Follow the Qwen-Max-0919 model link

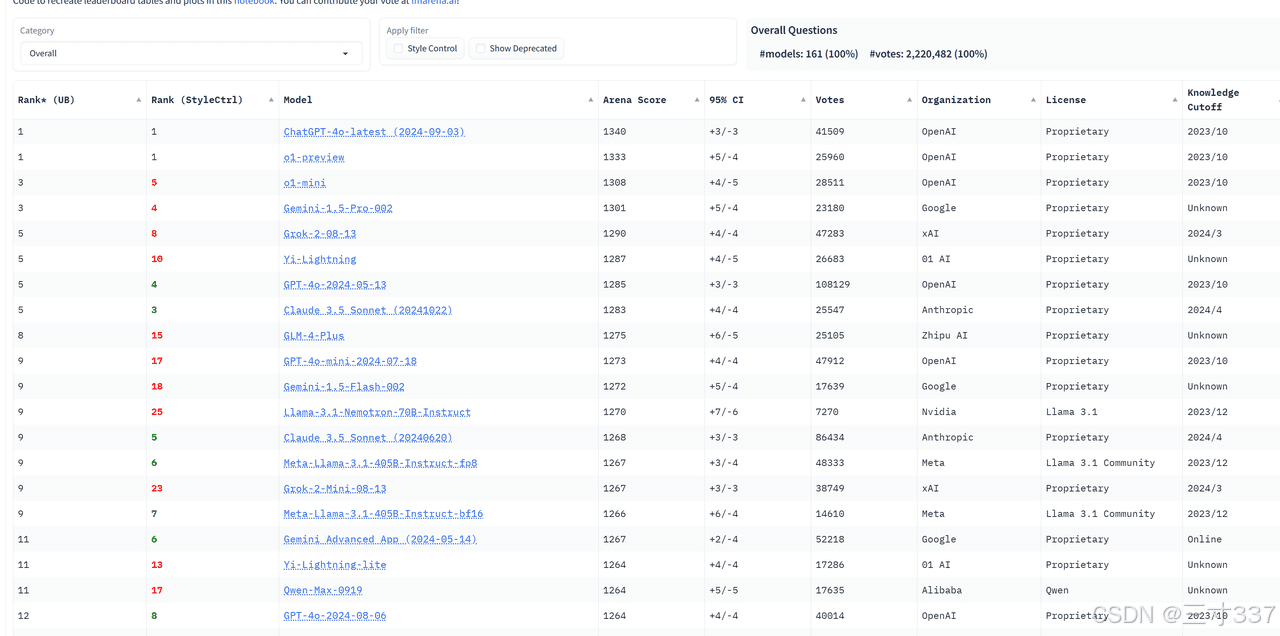point(323,591)
